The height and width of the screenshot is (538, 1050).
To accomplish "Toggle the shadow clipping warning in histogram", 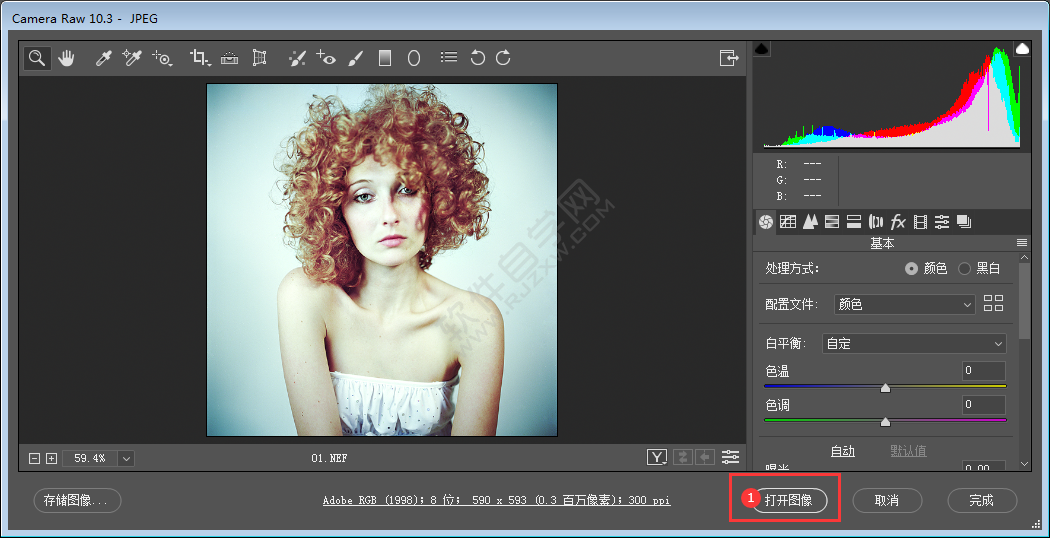I will pos(761,48).
